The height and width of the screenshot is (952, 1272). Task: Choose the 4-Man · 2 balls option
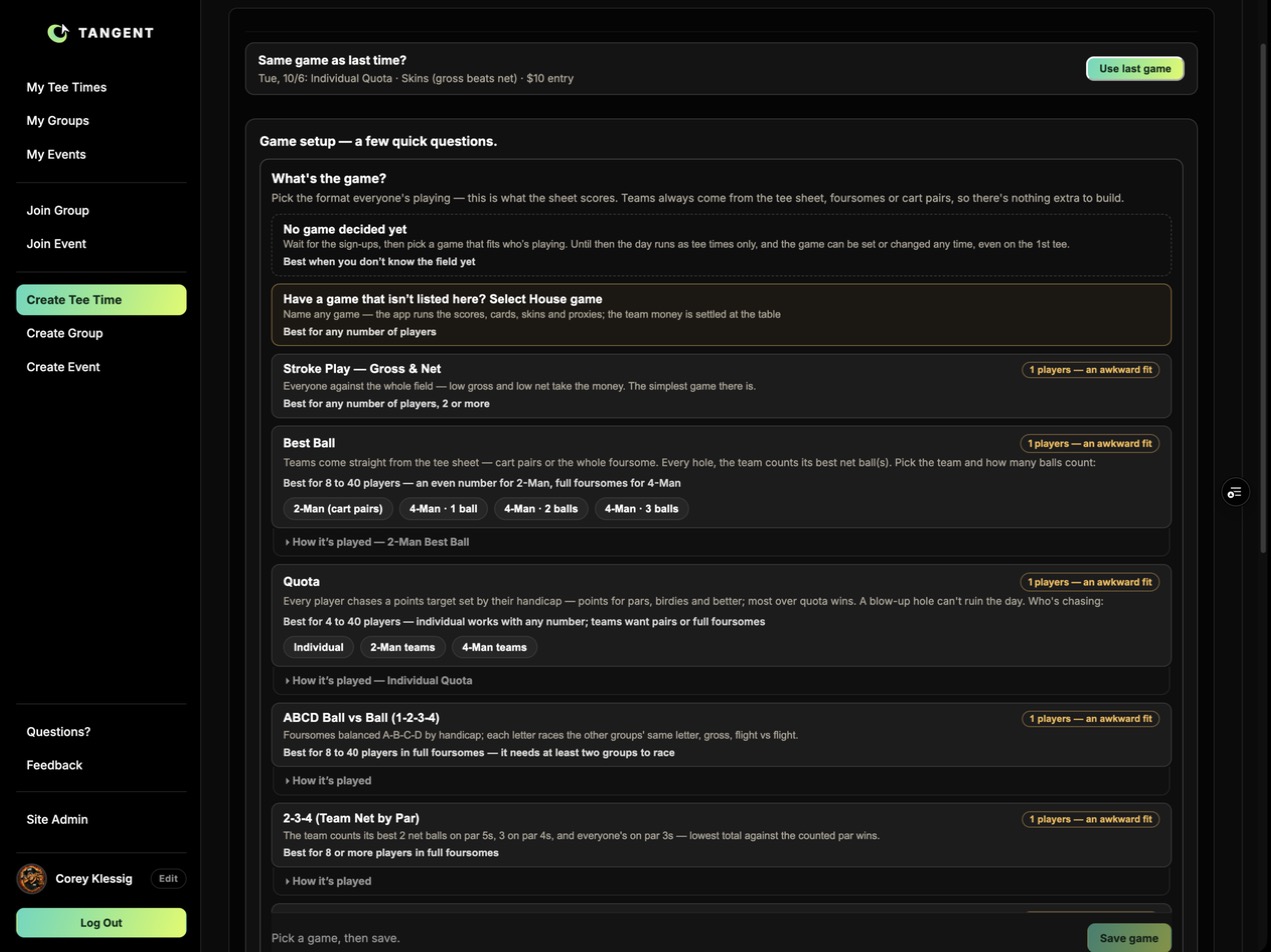click(541, 509)
